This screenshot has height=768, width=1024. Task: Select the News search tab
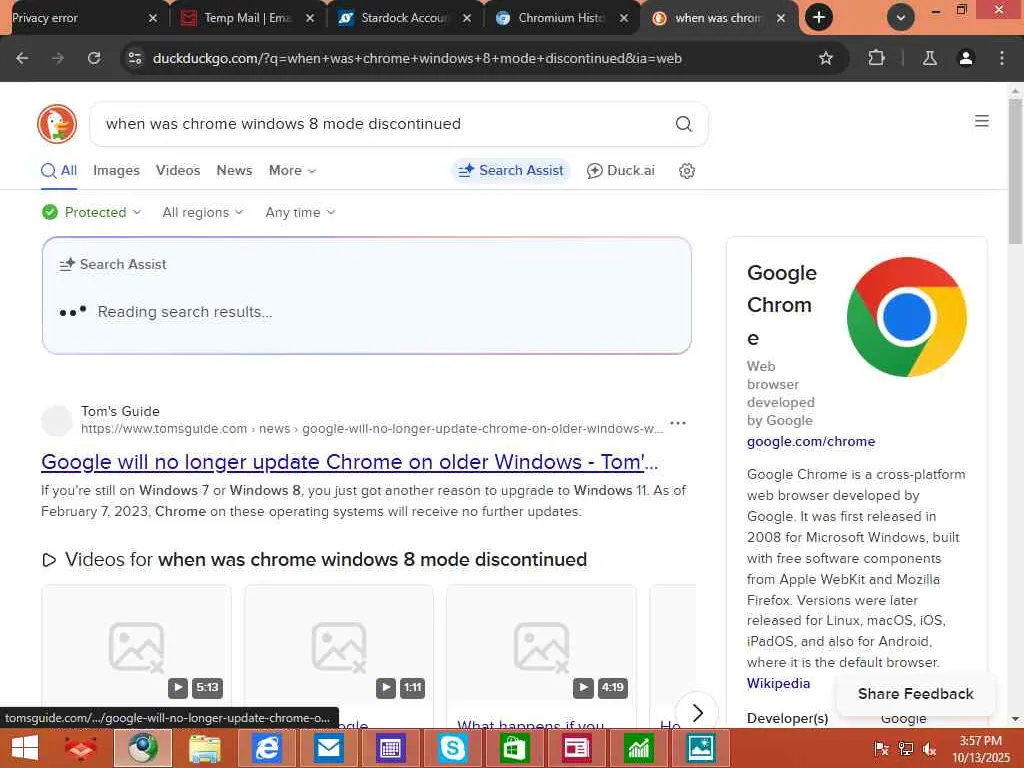[x=234, y=170]
